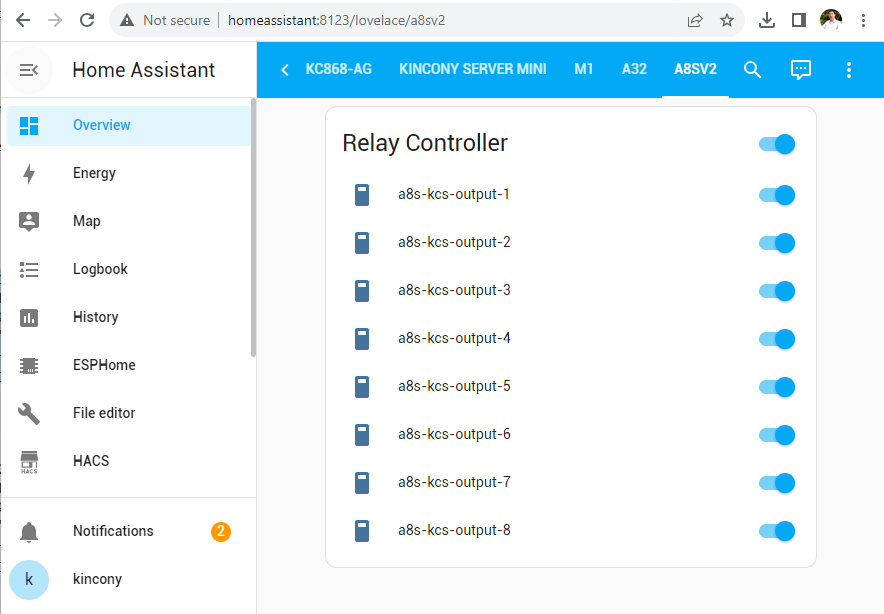This screenshot has width=884, height=614.
Task: Click the File editor wrench icon
Action: pyautogui.click(x=29, y=413)
